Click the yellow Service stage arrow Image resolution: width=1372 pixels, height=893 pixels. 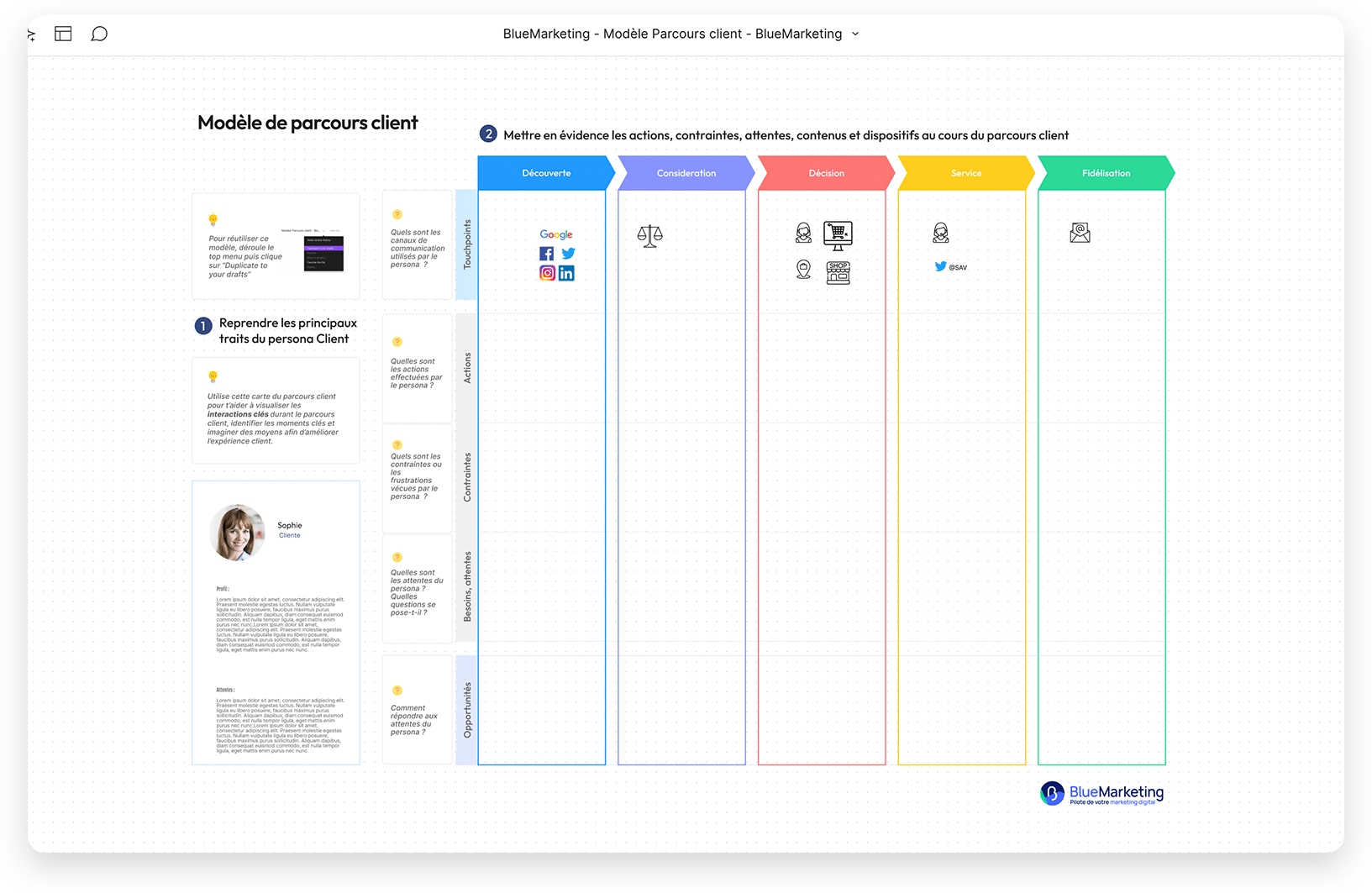pos(966,173)
